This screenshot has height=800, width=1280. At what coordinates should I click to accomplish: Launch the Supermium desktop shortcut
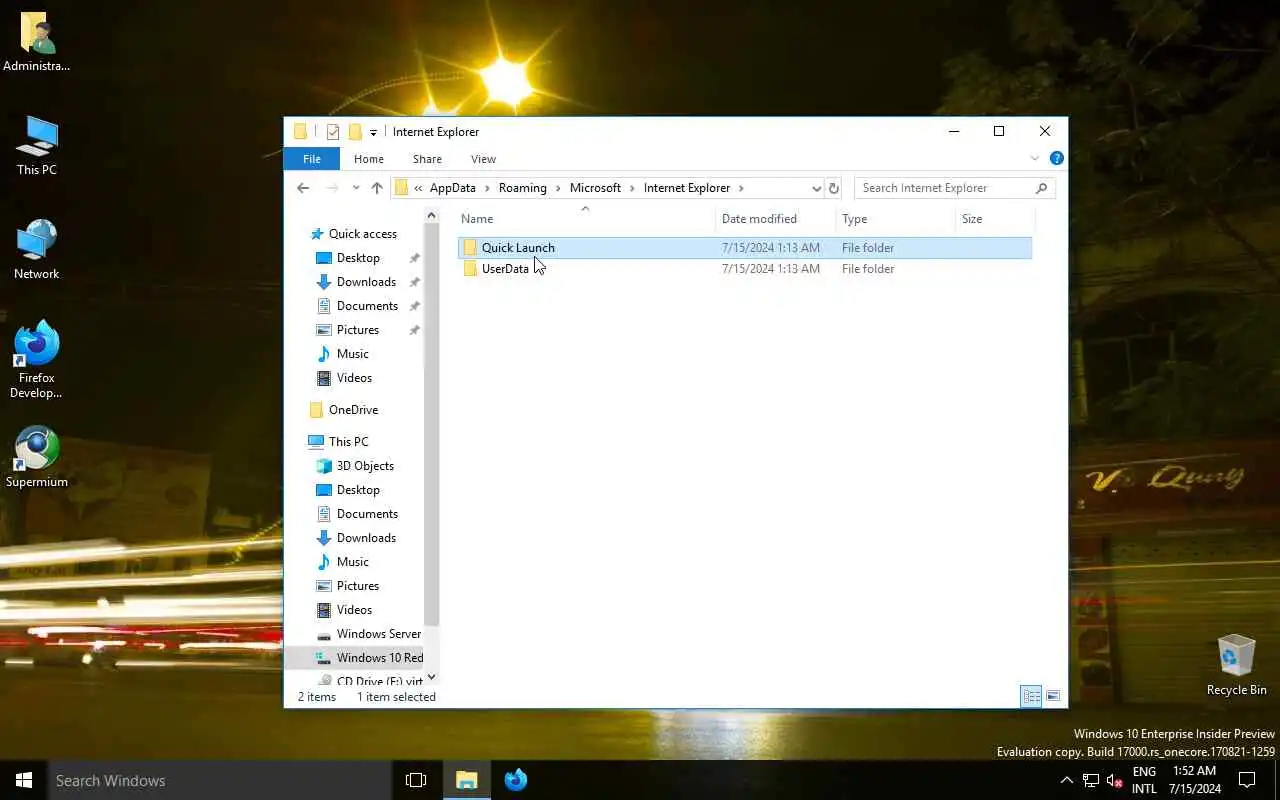[37, 458]
